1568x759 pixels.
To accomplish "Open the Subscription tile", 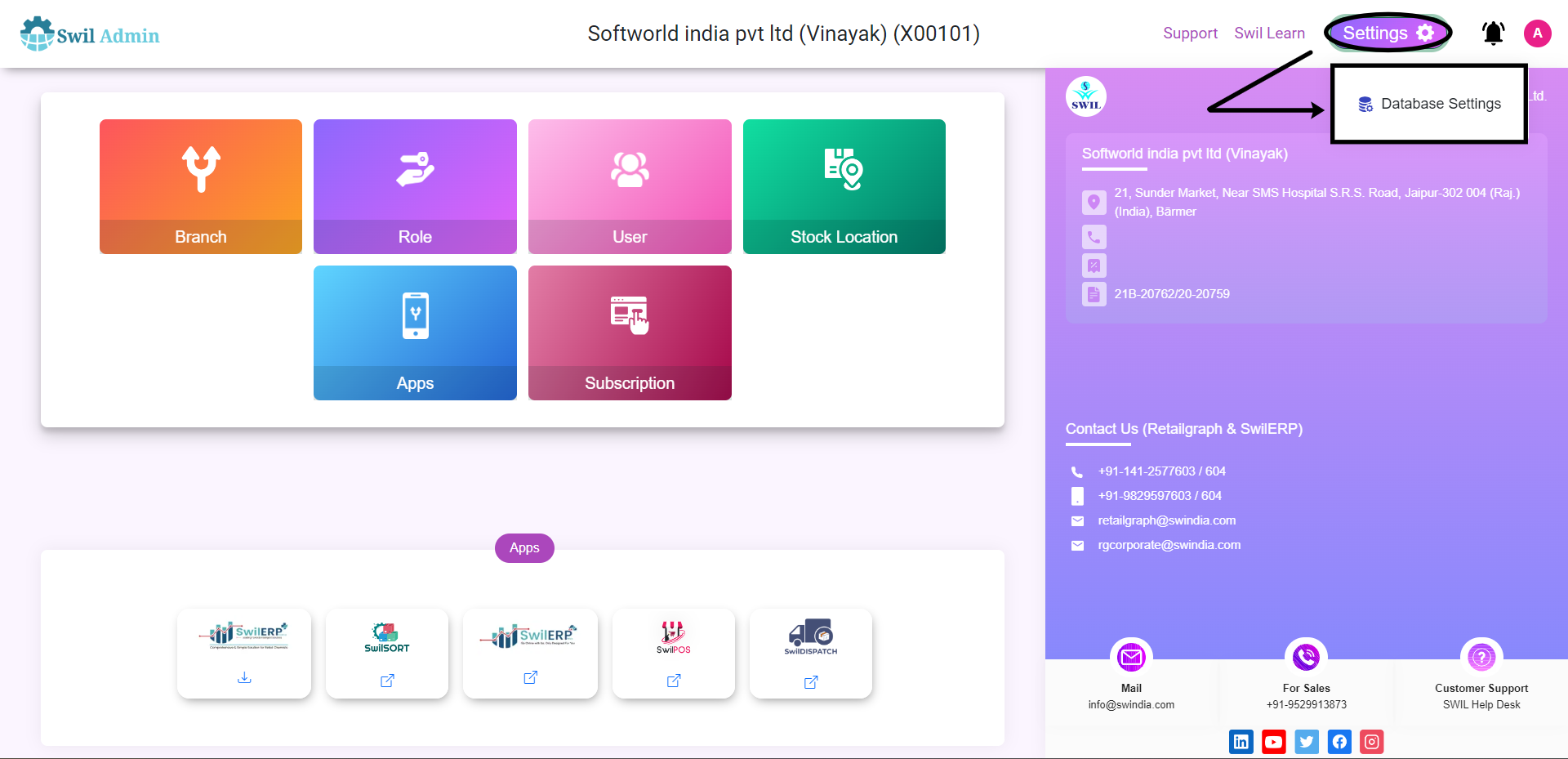I will 630,333.
